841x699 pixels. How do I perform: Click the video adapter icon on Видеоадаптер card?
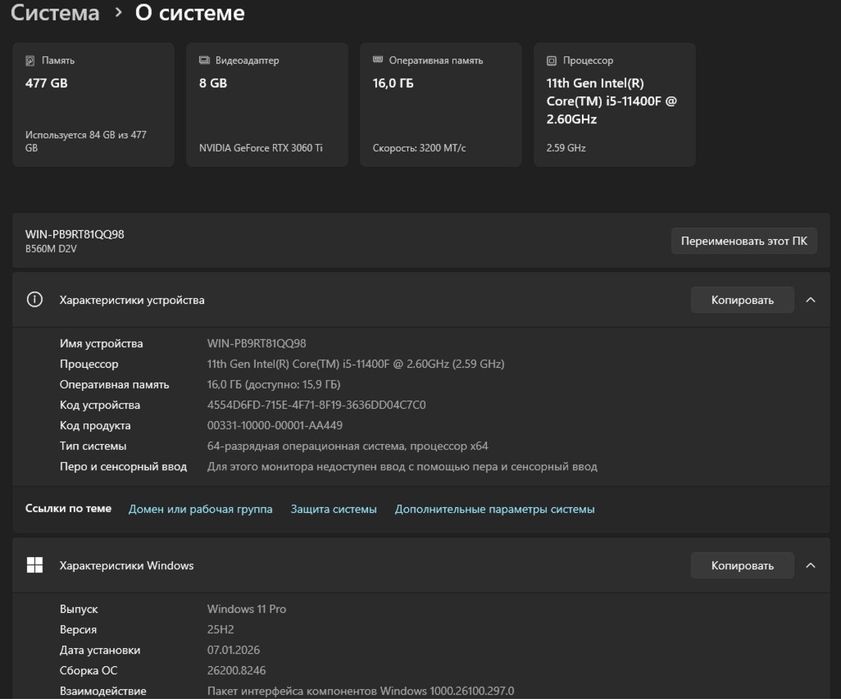tap(204, 61)
